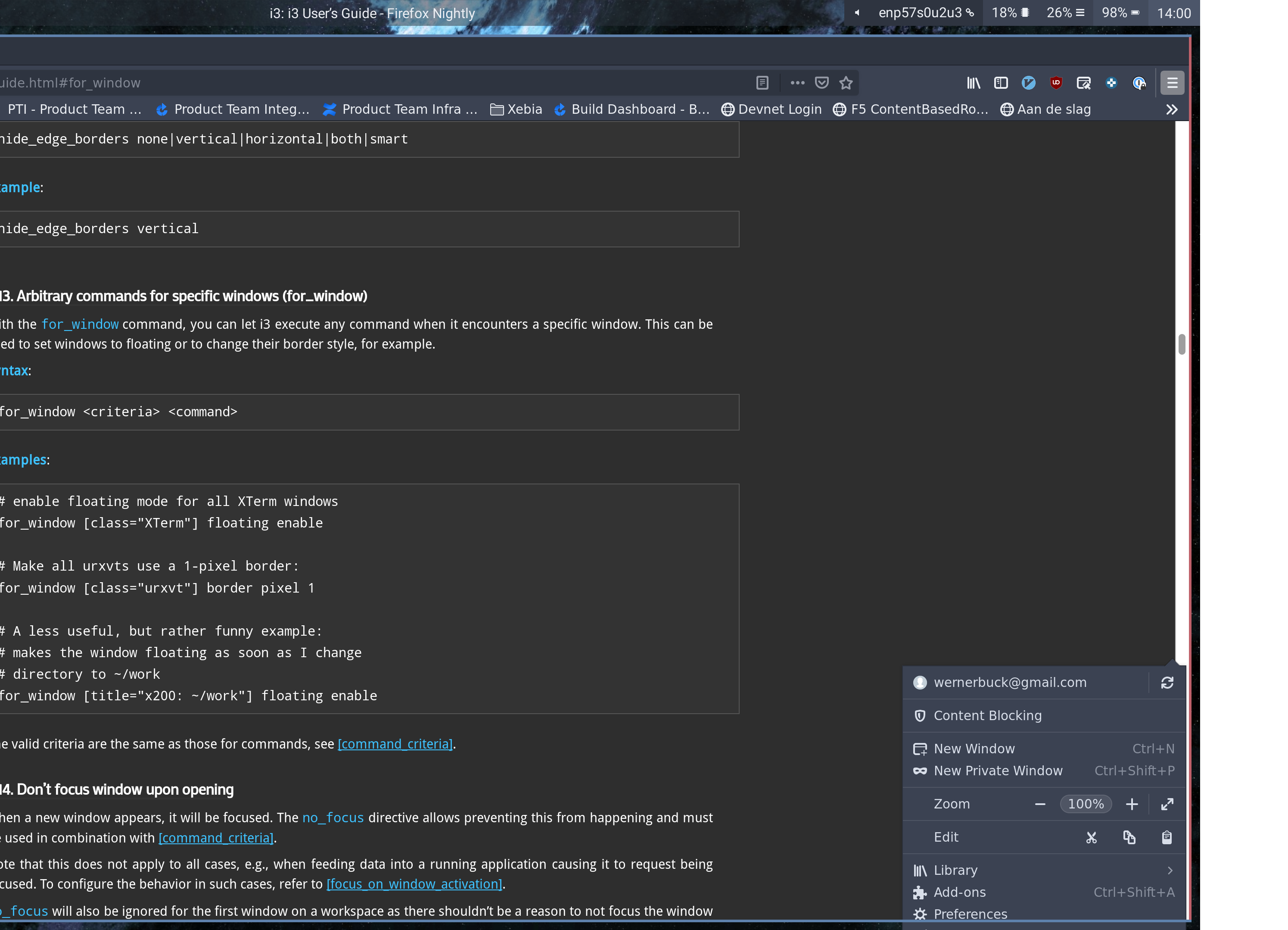
Task: Enter full screen using the arrows icon
Action: click(x=1167, y=804)
